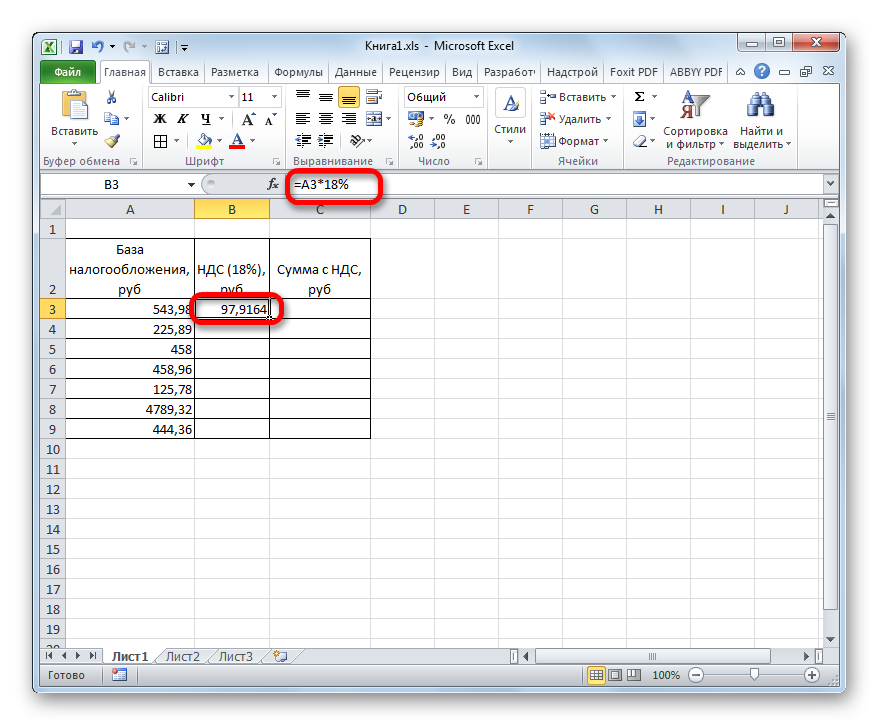Click the zoom in plus button
Image resolution: width=879 pixels, height=726 pixels.
point(812,676)
